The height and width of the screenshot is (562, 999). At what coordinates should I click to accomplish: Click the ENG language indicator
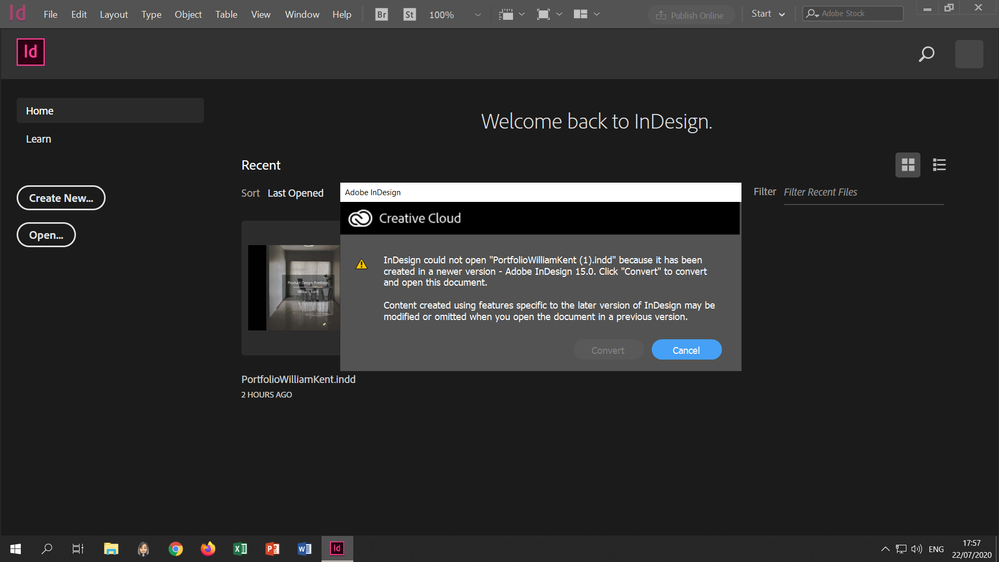[936, 549]
